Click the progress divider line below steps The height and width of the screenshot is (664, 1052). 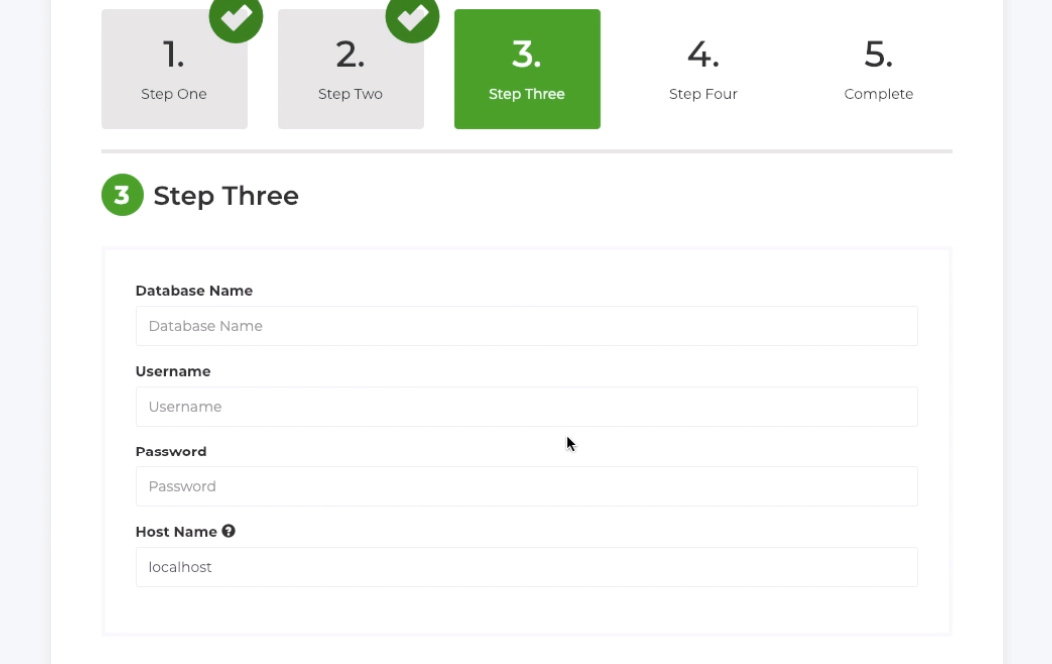pos(526,151)
